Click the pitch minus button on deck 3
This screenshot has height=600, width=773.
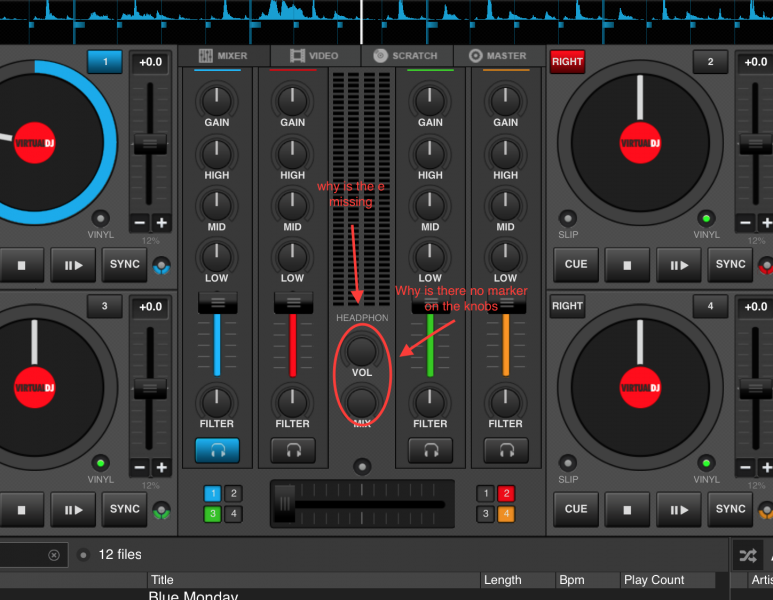[139, 467]
